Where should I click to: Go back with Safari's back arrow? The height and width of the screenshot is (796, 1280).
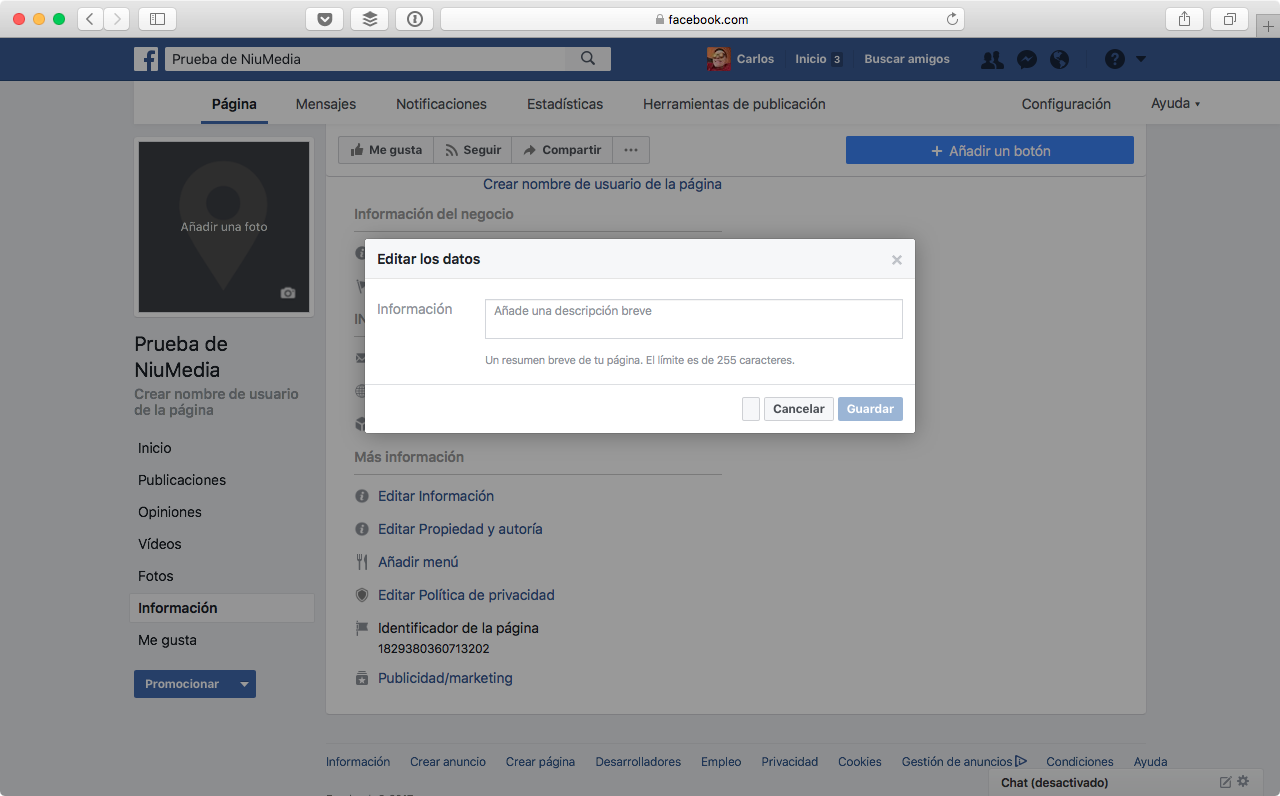[x=90, y=19]
